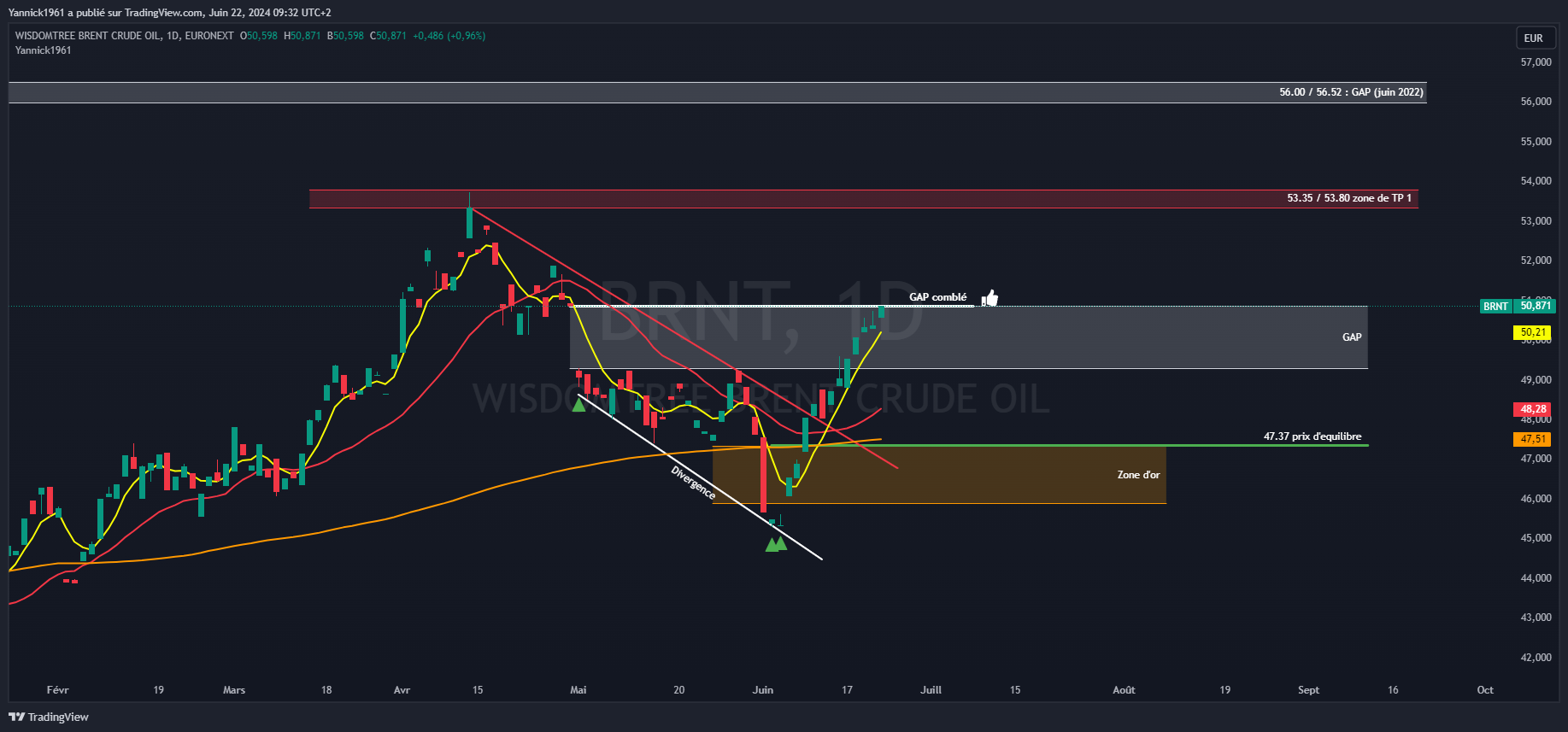Click the change value +0,486 (+0,96%)
This screenshot has height=732, width=1568.
coord(449,36)
